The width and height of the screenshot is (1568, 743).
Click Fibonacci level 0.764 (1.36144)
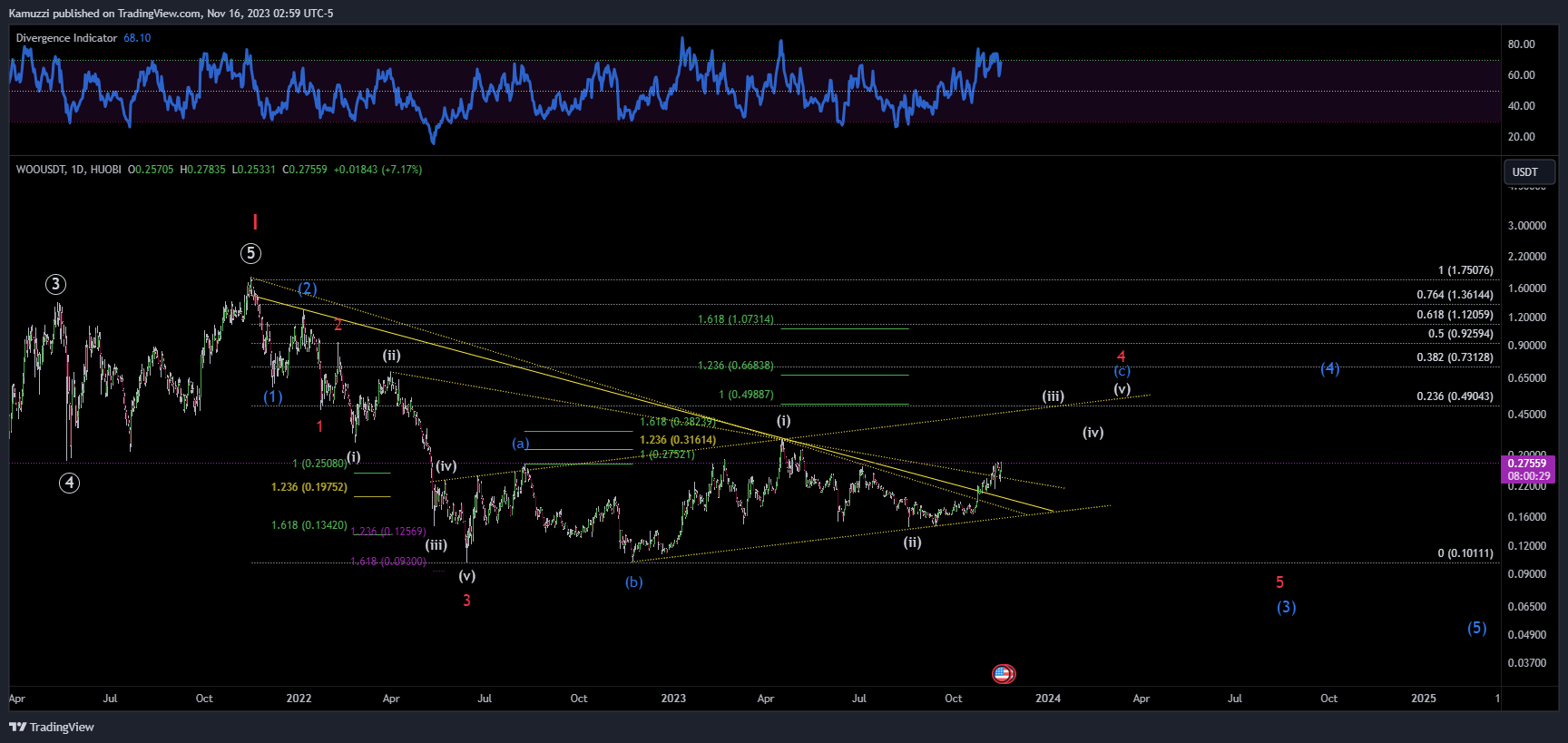pyautogui.click(x=1455, y=295)
